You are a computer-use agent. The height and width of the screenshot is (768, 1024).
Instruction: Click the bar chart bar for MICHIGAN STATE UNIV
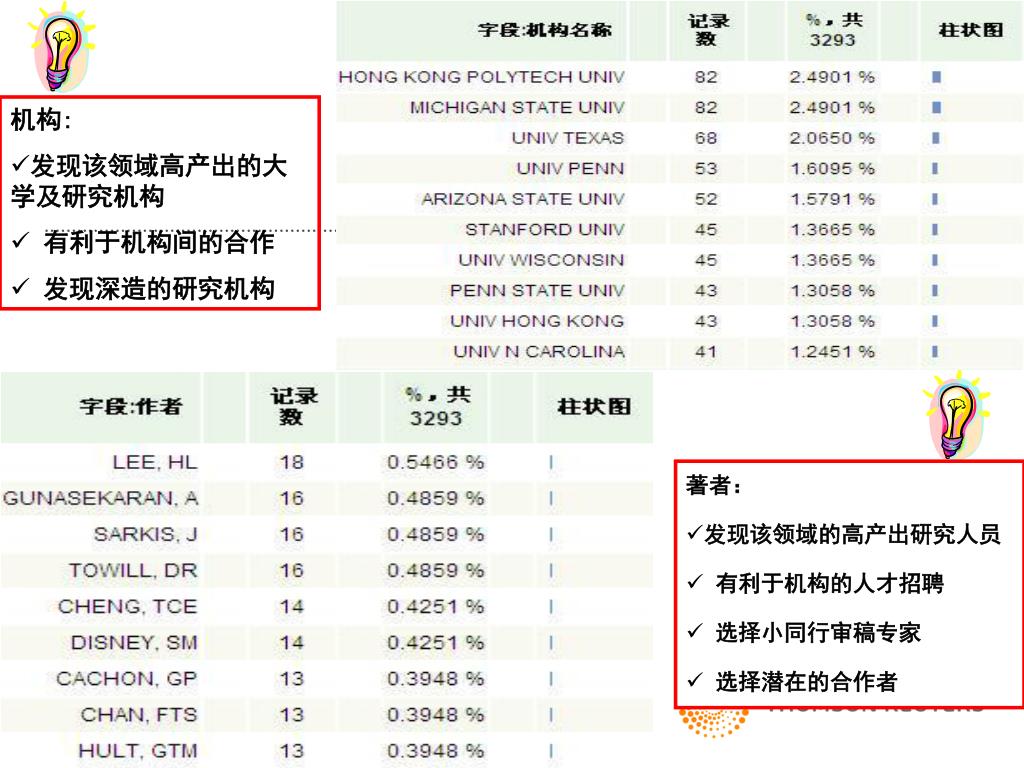click(x=936, y=107)
